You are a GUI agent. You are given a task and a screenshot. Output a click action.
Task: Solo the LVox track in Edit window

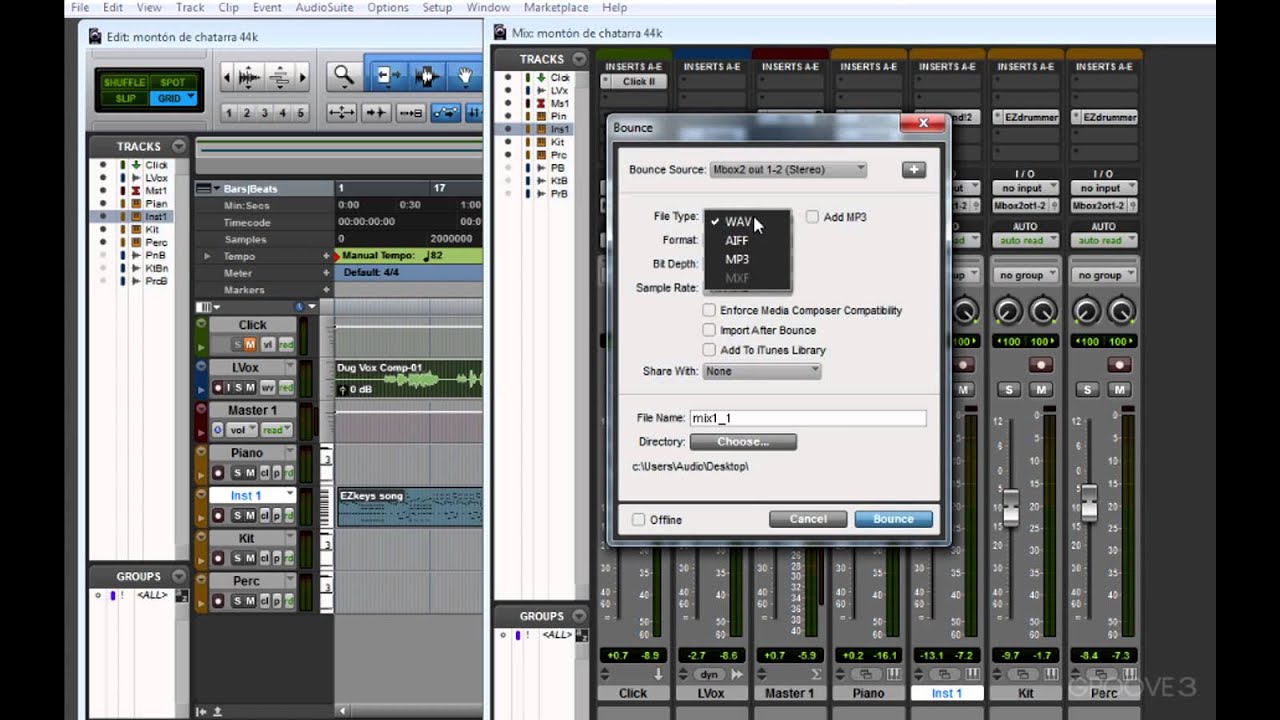(239, 388)
